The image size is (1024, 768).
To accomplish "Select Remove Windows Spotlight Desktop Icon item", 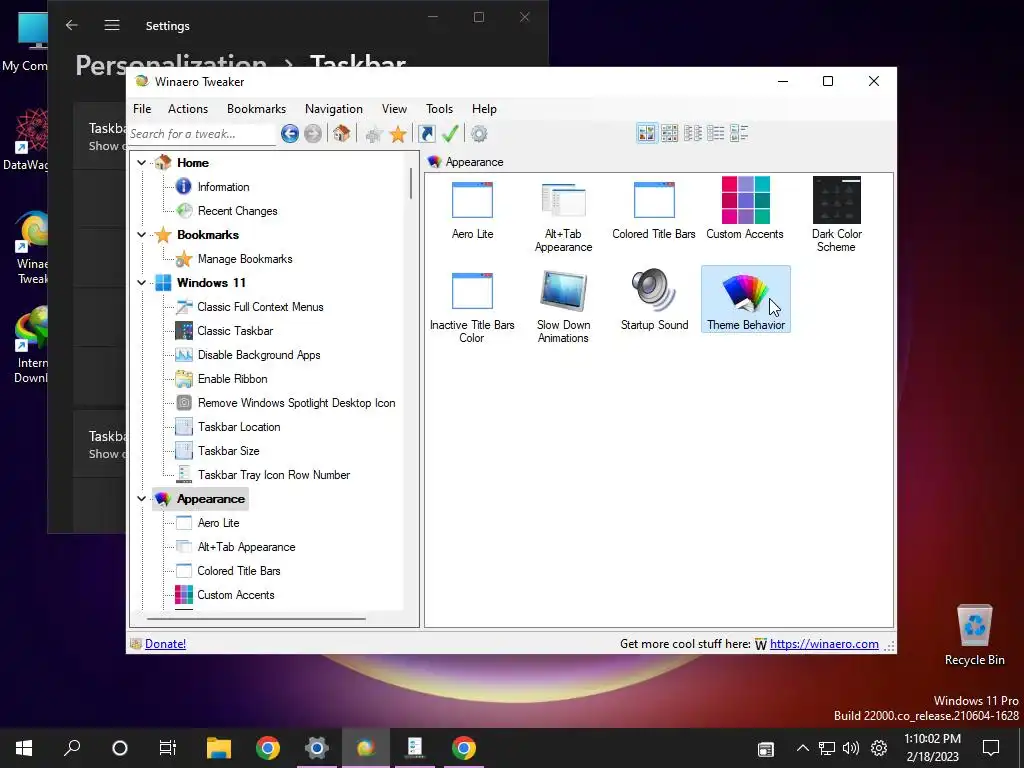I will 296,403.
